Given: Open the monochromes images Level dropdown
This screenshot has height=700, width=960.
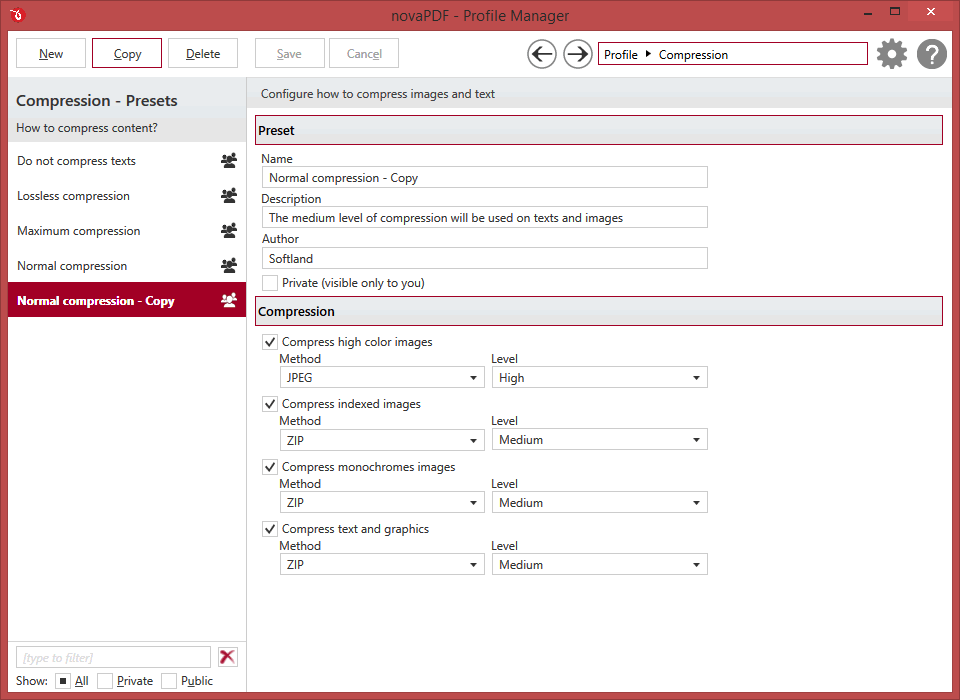Looking at the screenshot, I should point(599,503).
